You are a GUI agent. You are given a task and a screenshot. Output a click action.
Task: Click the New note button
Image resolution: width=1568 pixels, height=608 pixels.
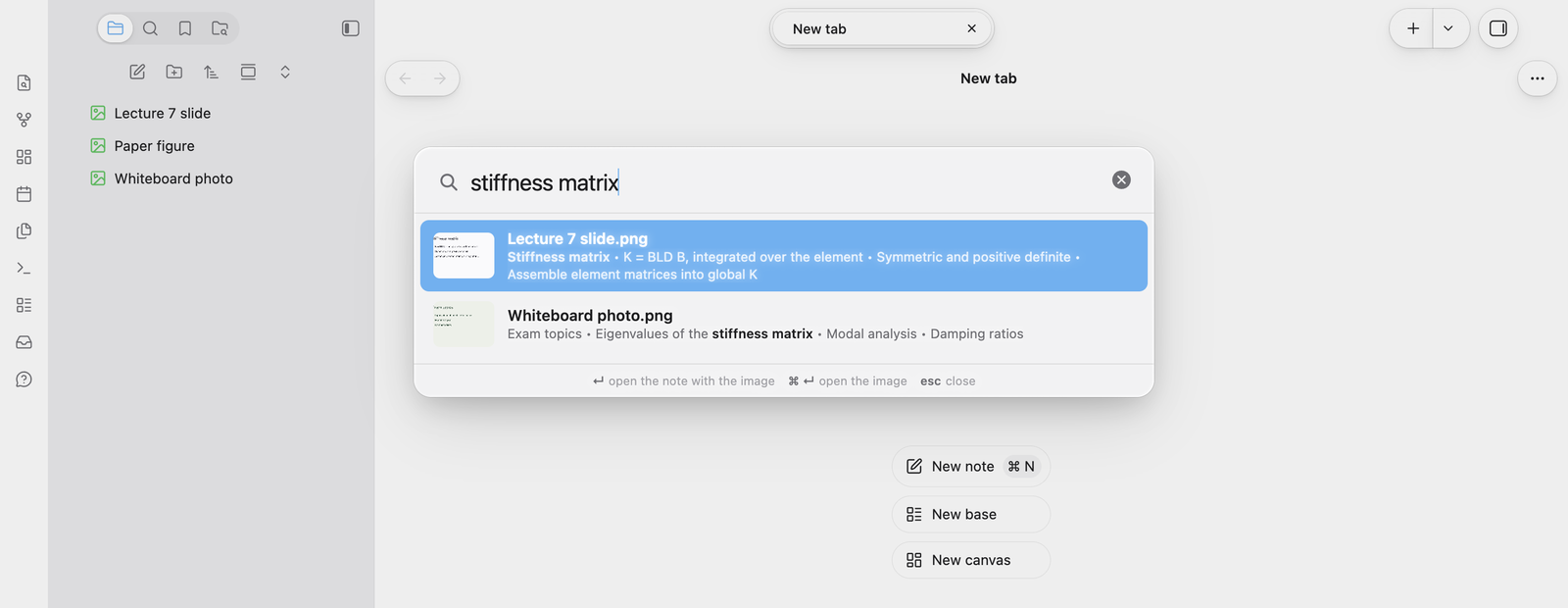click(971, 467)
